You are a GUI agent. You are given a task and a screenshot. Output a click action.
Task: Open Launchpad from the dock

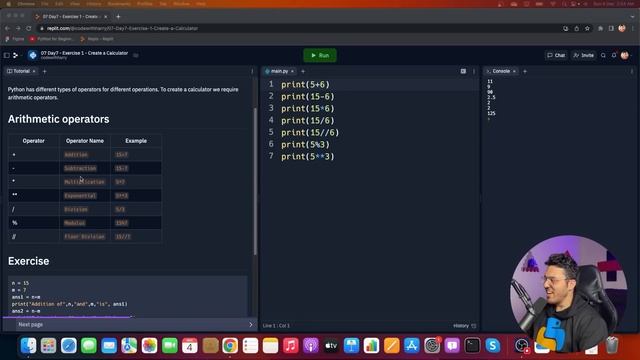tap(48, 346)
